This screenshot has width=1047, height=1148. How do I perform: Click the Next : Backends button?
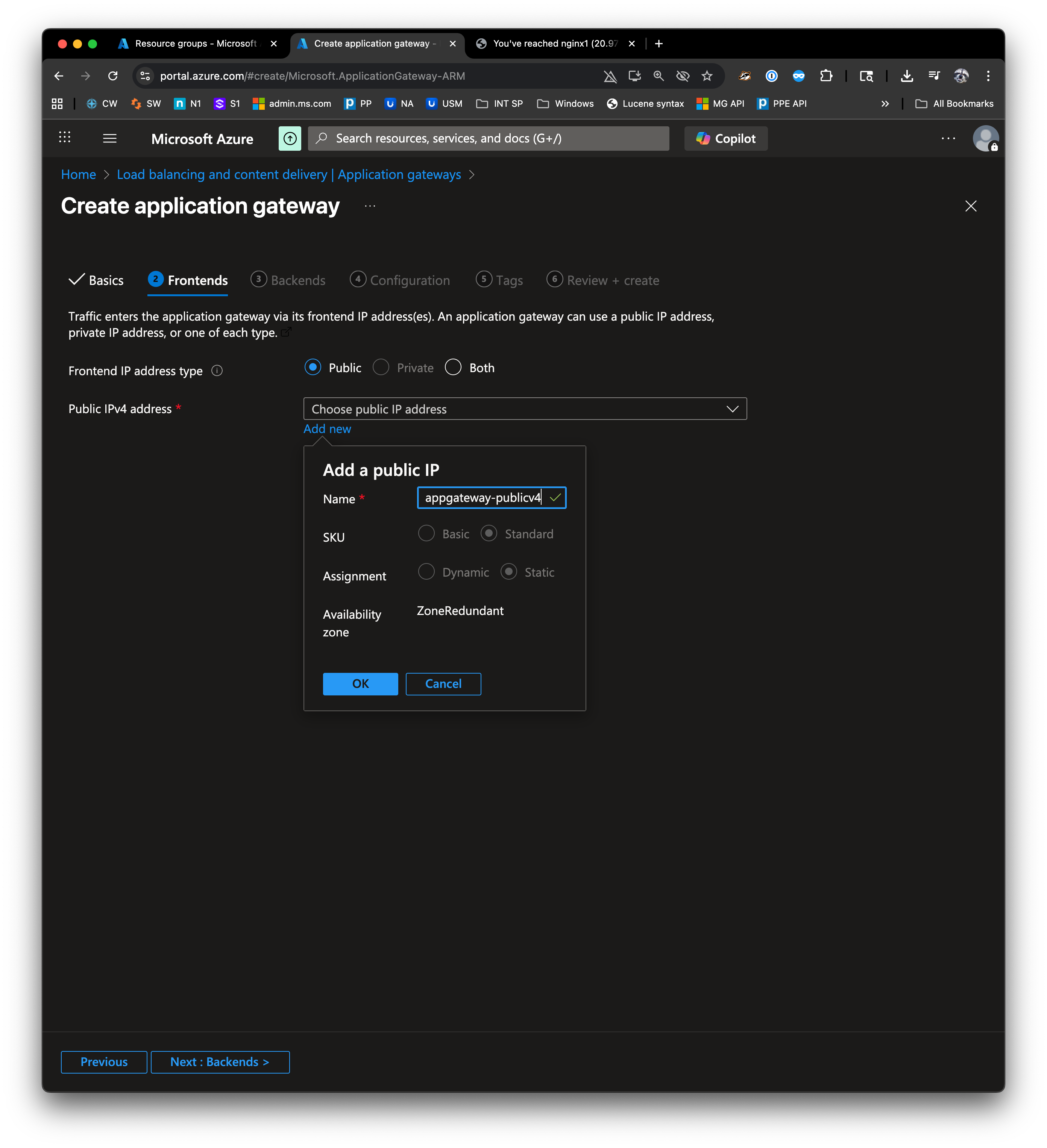220,1062
